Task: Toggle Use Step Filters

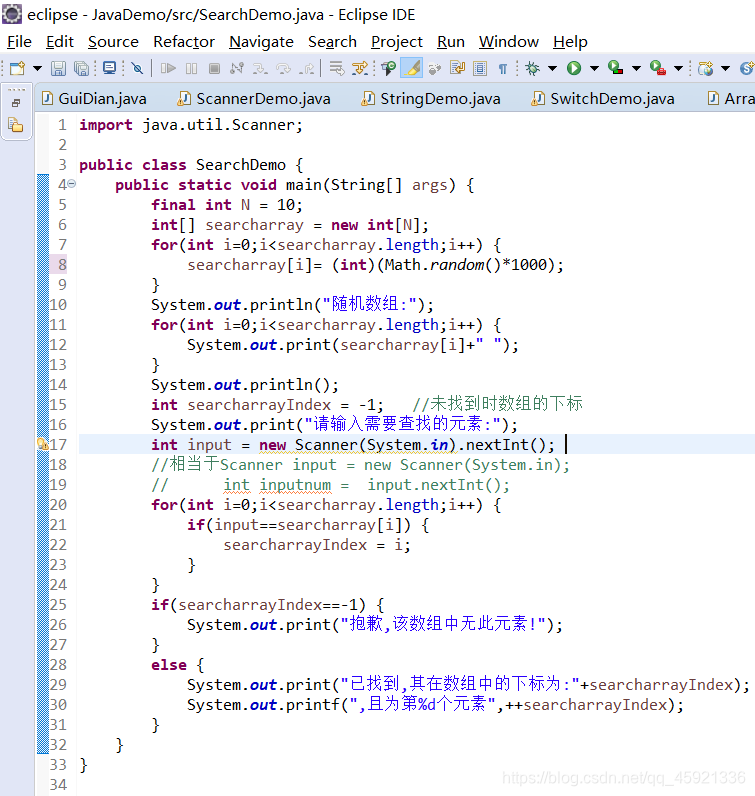Action: point(360,68)
